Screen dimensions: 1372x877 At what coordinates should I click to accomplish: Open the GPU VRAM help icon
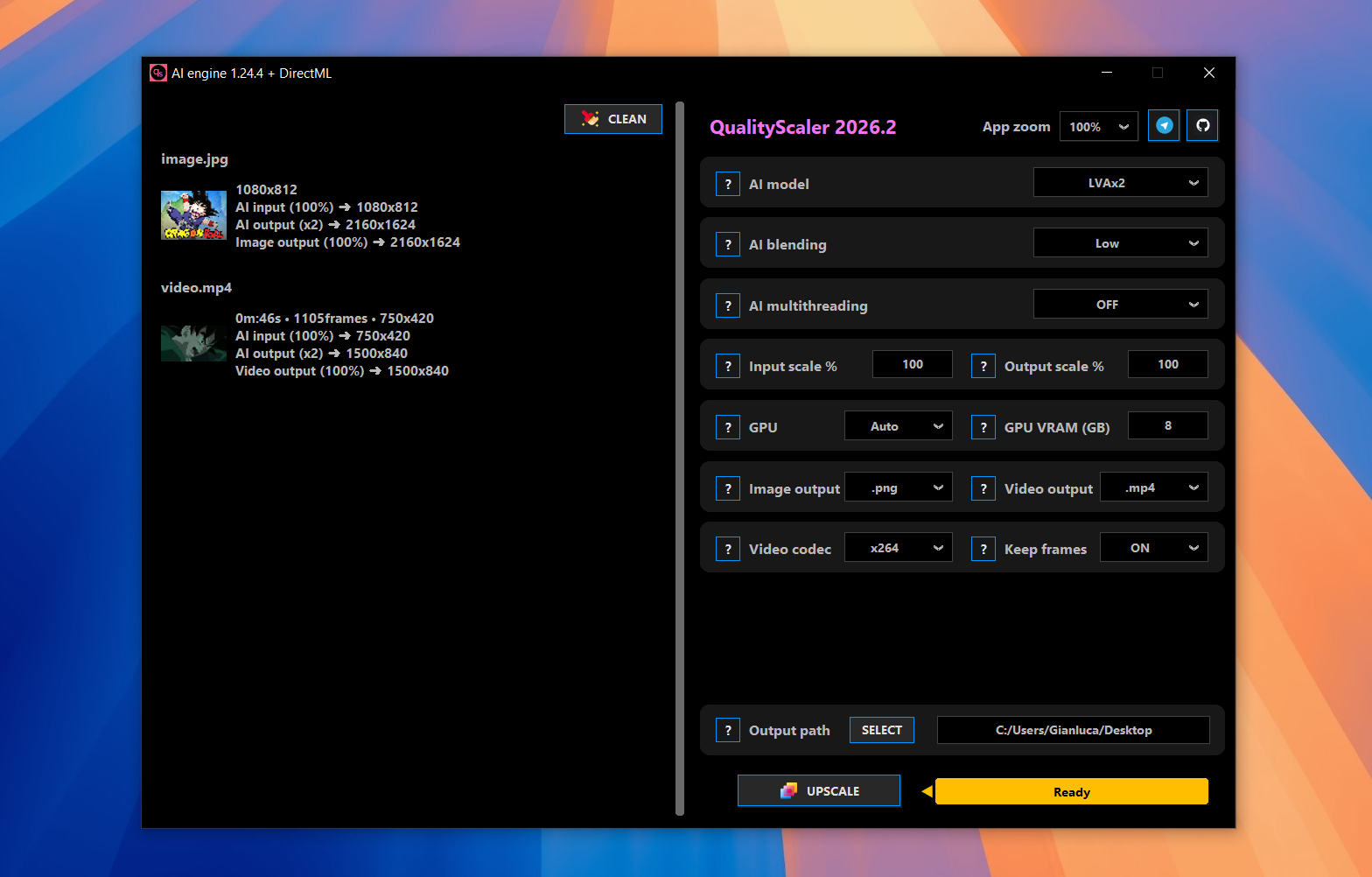click(983, 427)
